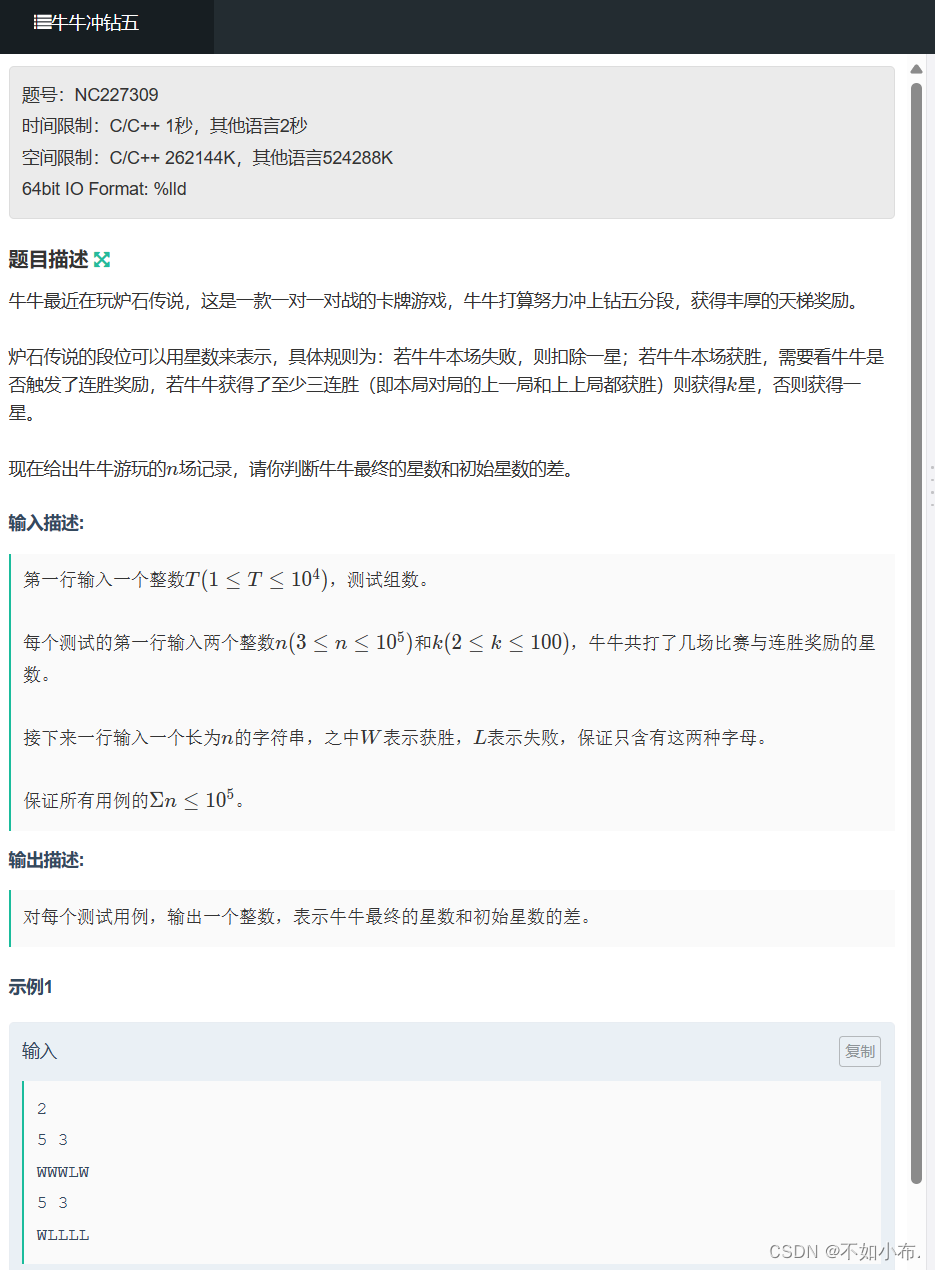Click the 输入描述 section heading
The image size is (935, 1270).
47,523
